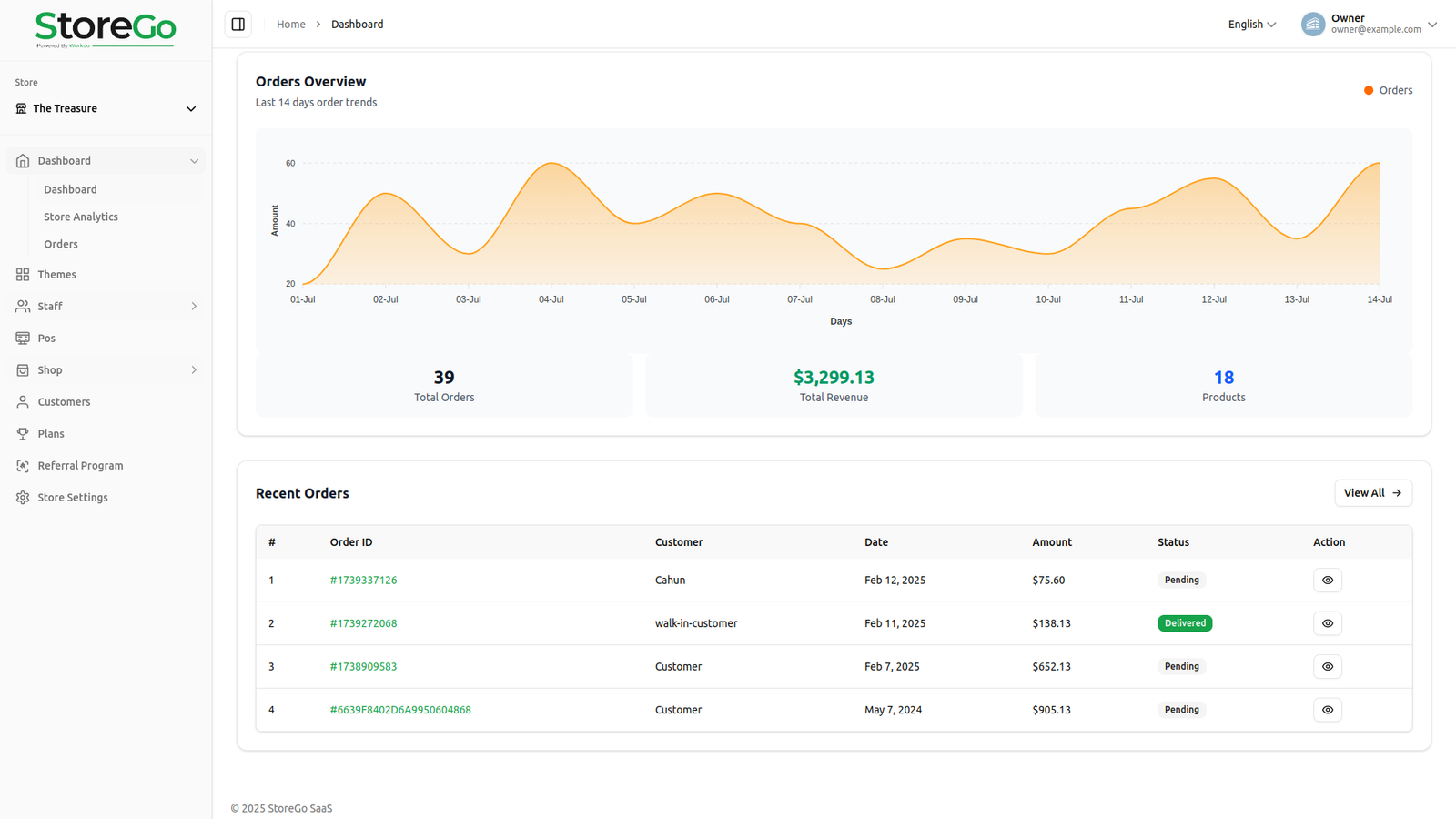The image size is (1456, 819).
Task: View walk-in-customer order using eye icon
Action: (x=1327, y=623)
